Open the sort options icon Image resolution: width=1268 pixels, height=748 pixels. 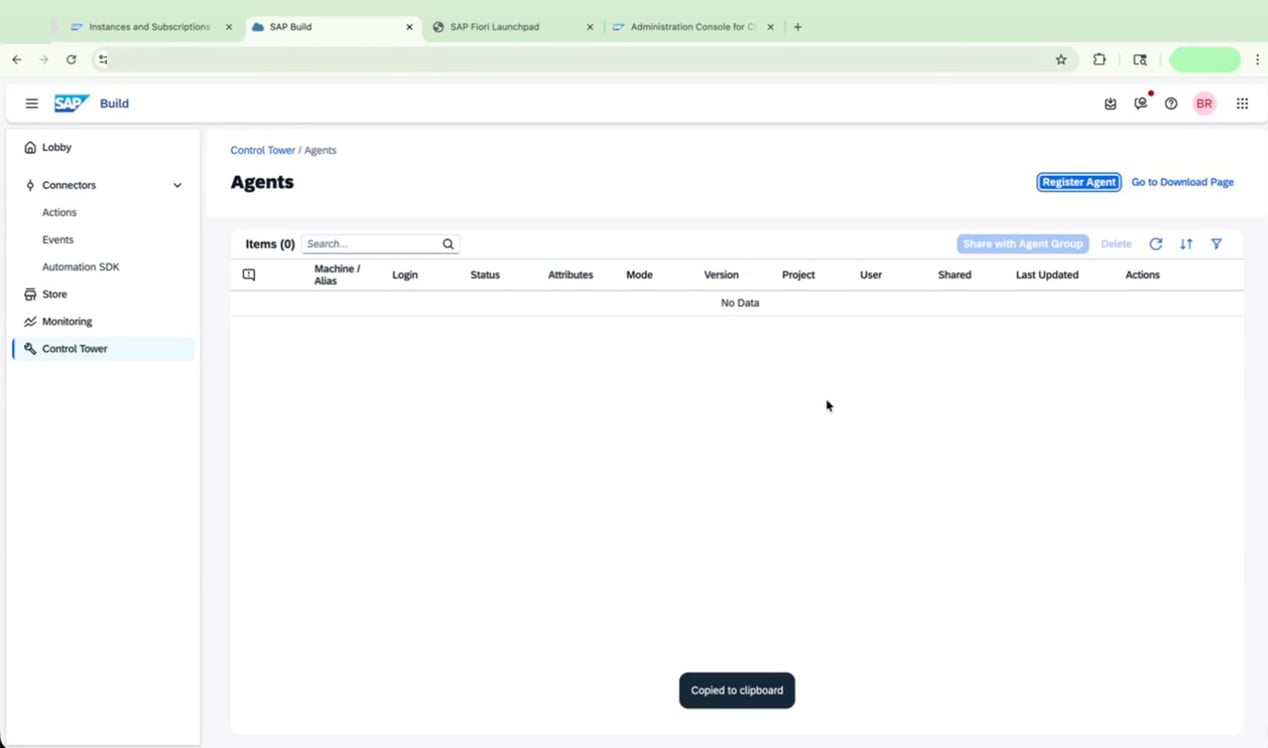(1186, 244)
